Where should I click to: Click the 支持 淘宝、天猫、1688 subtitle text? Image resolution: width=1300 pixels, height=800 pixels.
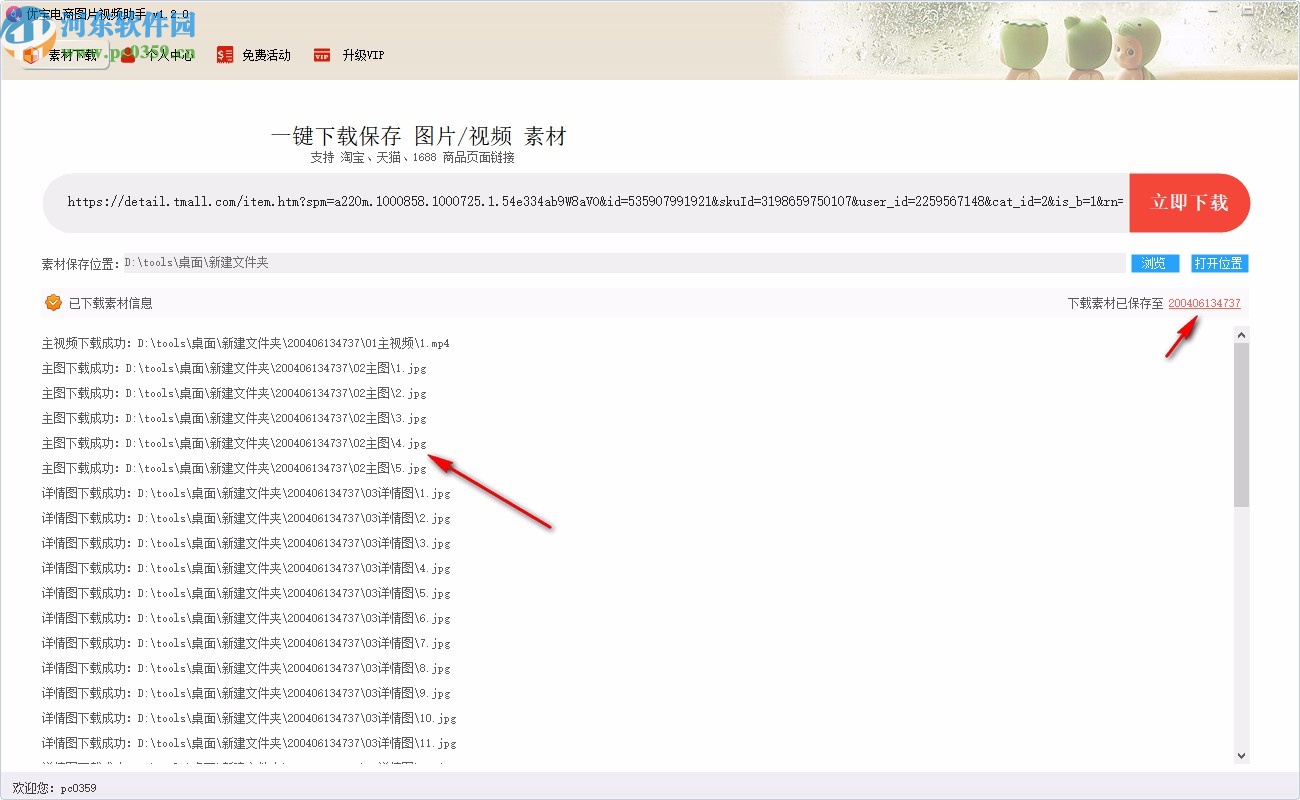(x=412, y=158)
